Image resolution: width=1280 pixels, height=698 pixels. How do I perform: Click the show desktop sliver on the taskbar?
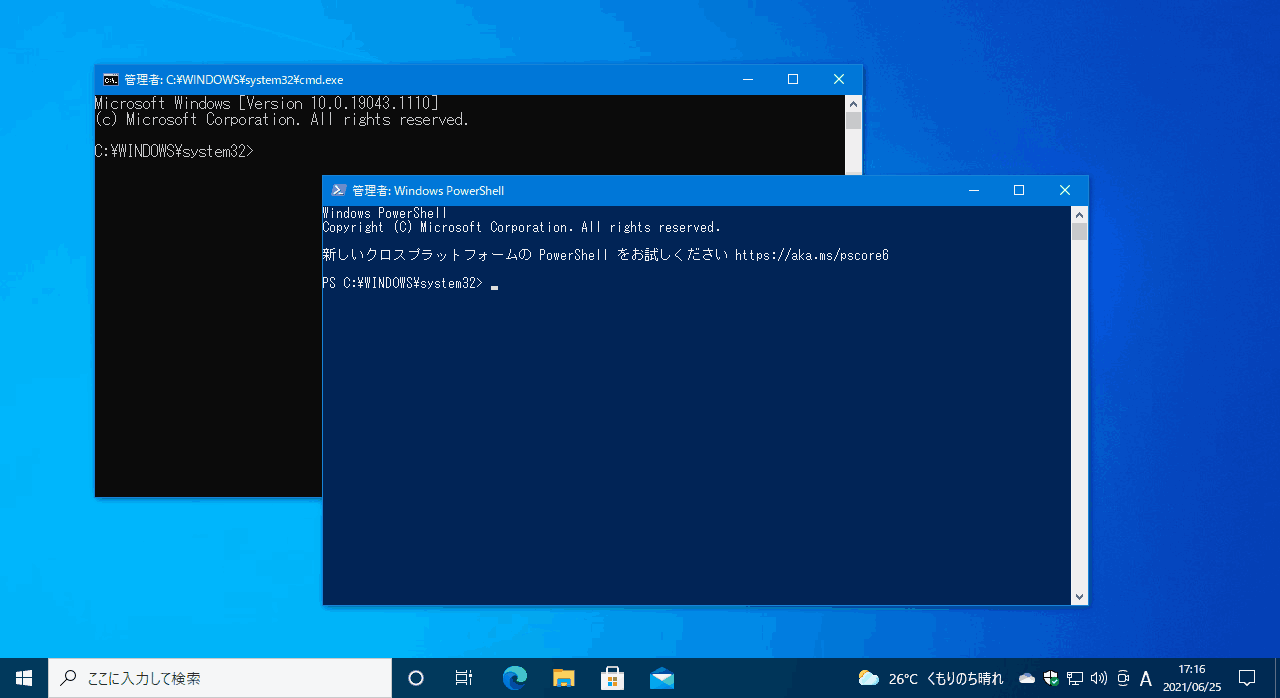1277,678
